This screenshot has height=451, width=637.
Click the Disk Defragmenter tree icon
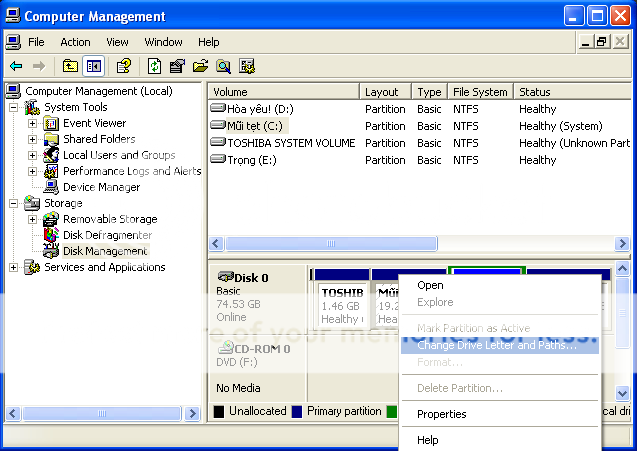pyautogui.click(x=51, y=235)
